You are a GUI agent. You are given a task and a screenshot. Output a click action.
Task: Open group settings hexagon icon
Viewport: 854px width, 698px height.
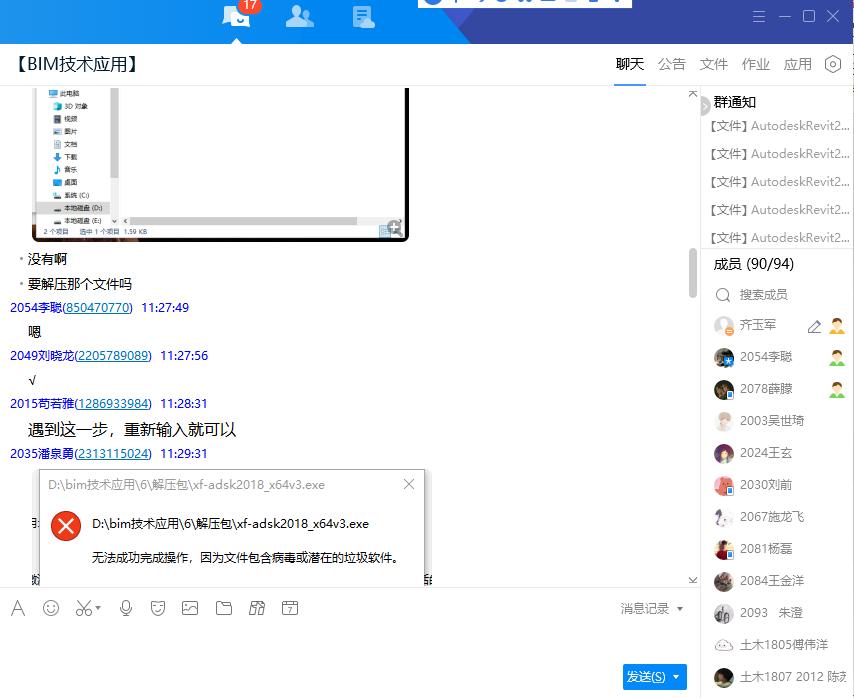(832, 64)
